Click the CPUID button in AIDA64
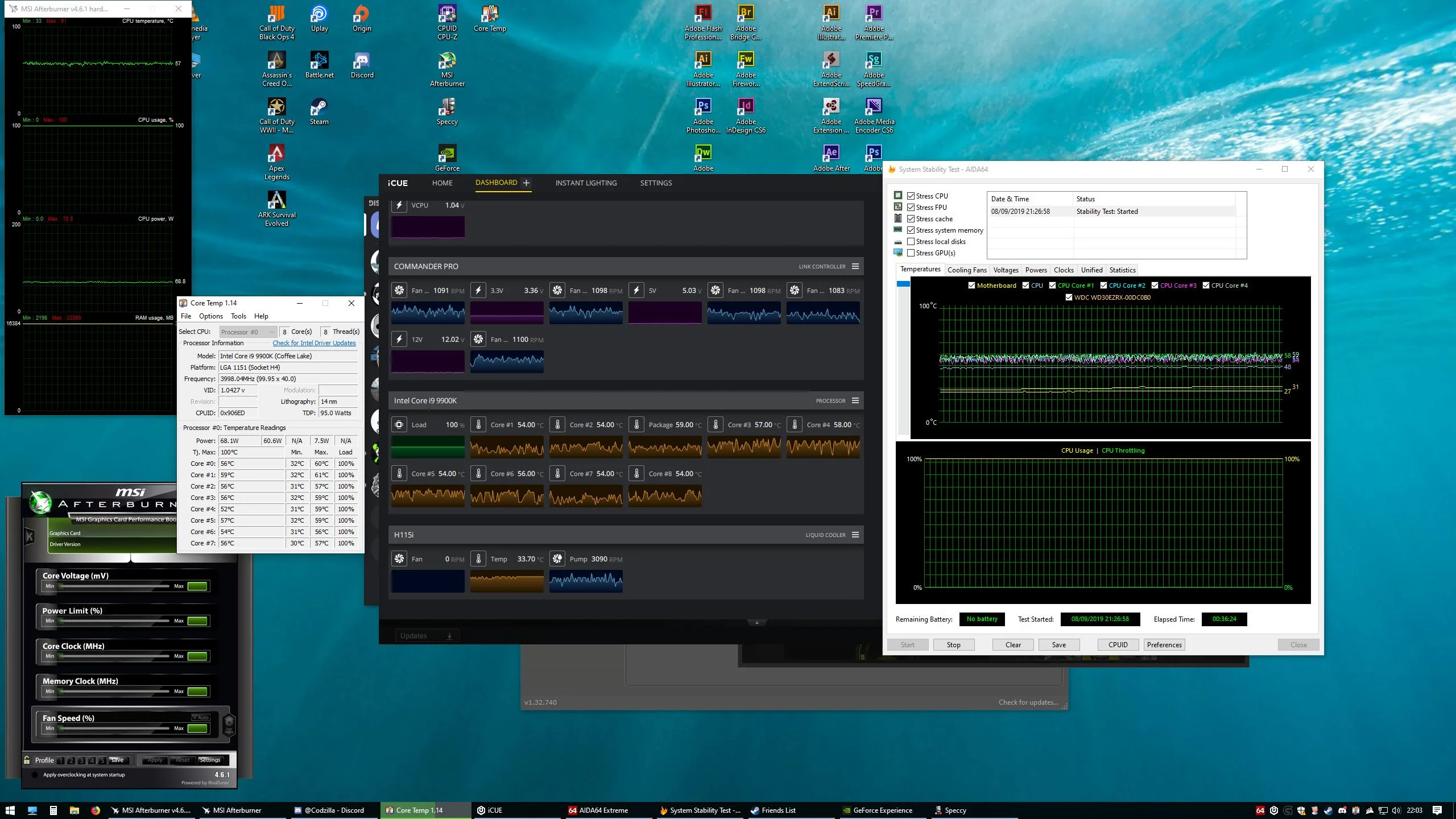The width and height of the screenshot is (1456, 819). 1118,644
